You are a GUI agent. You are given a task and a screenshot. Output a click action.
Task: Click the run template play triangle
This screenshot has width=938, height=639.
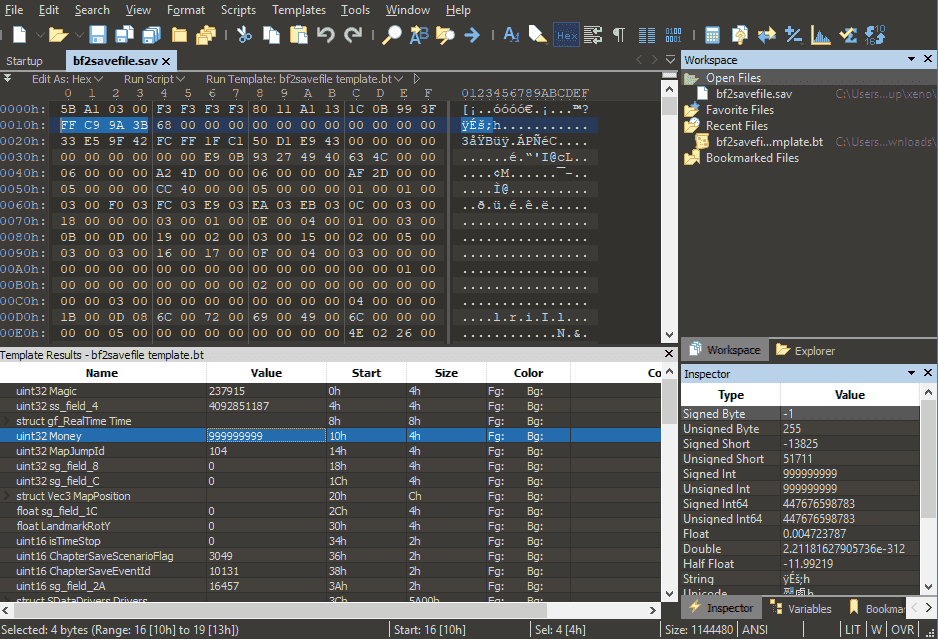click(x=416, y=79)
